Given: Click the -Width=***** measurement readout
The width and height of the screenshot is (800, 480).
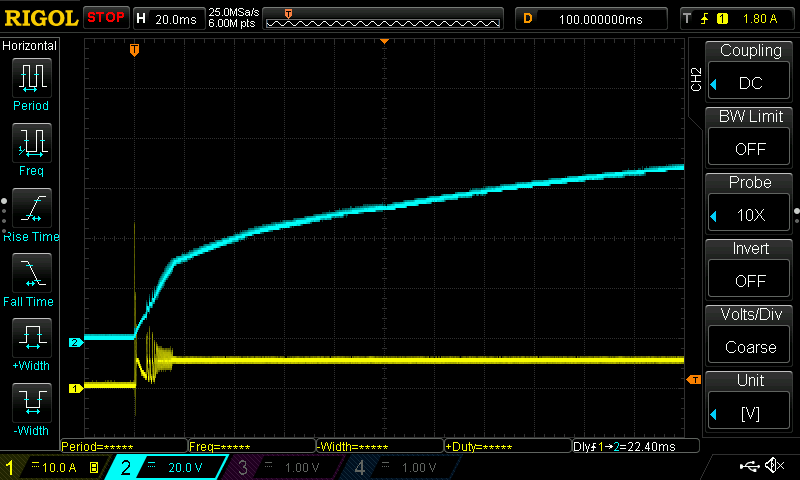Looking at the screenshot, I should coord(380,446).
